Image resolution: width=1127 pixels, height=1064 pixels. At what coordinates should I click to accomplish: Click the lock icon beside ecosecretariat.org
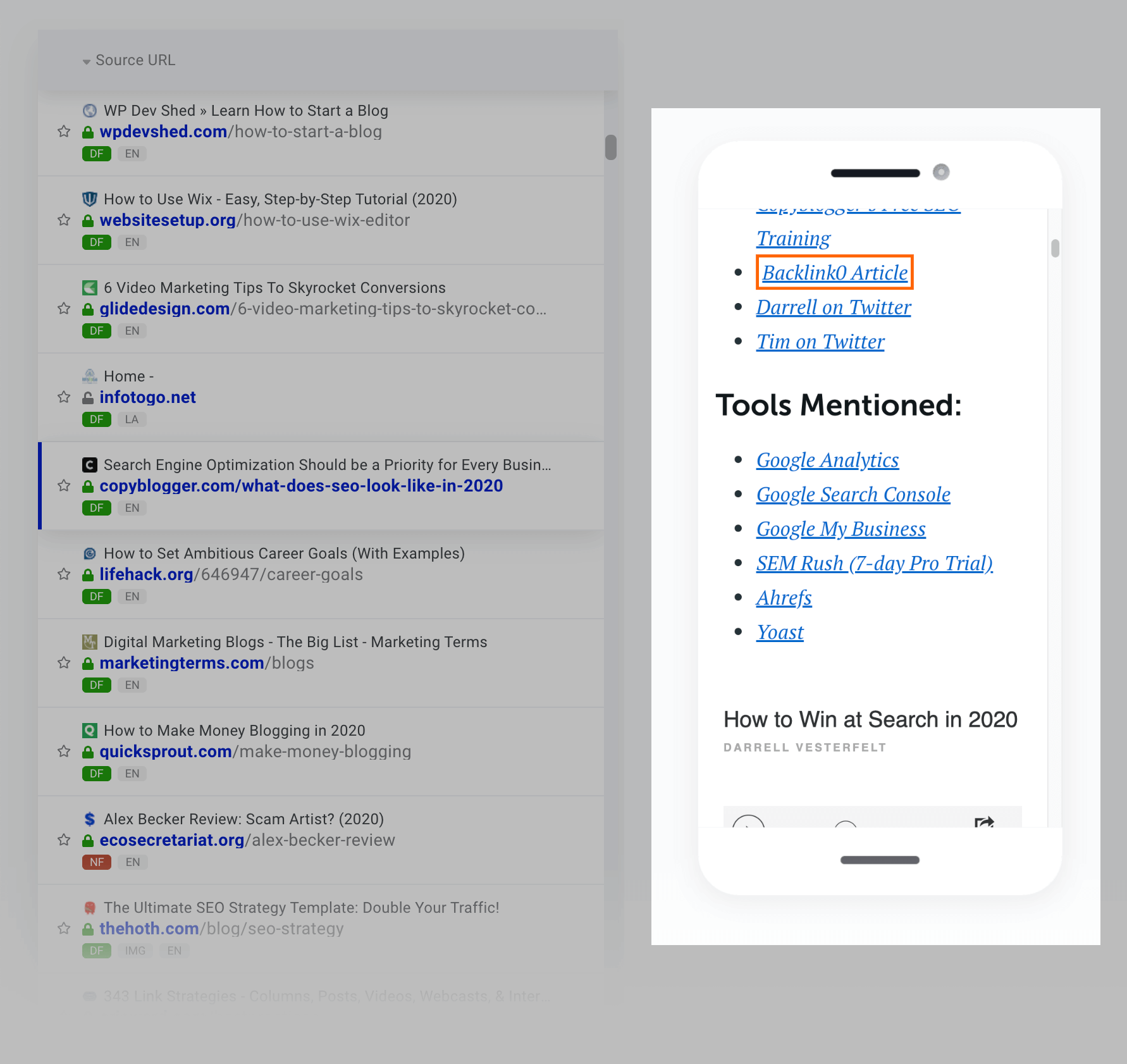pos(89,841)
